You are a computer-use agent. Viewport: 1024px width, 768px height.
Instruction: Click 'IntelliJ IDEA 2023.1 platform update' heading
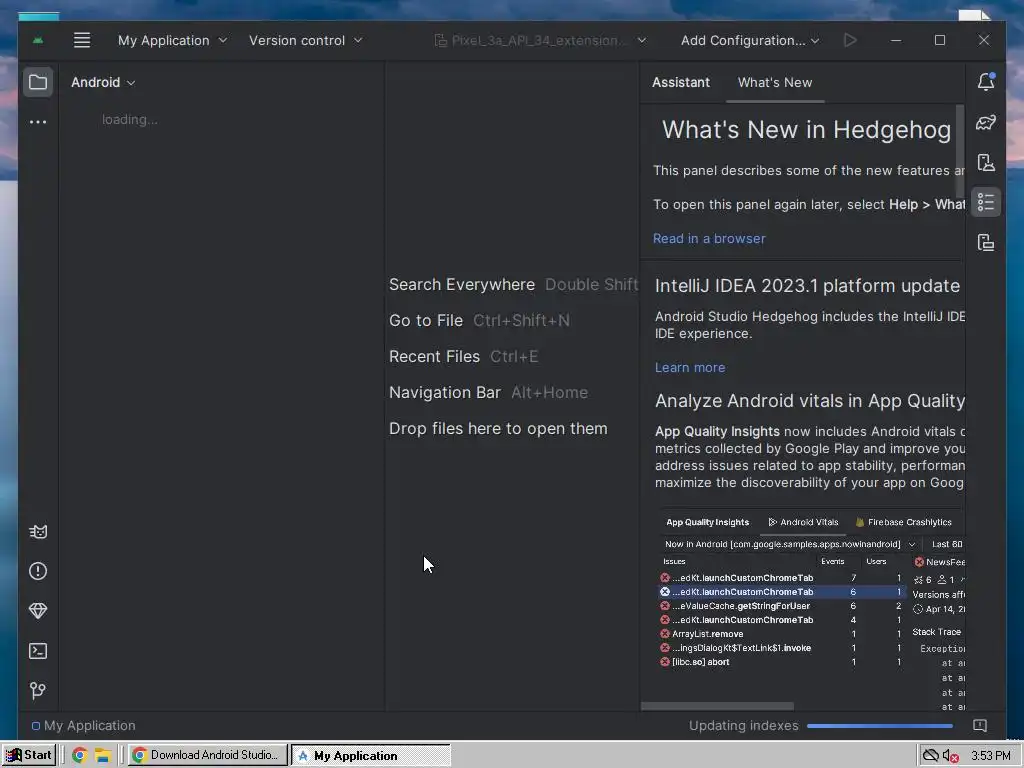[807, 285]
